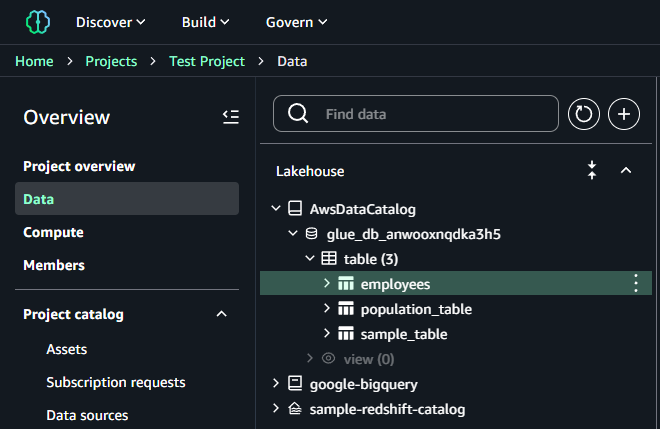Click the table (3) grid icon
660x429 pixels.
click(x=329, y=258)
